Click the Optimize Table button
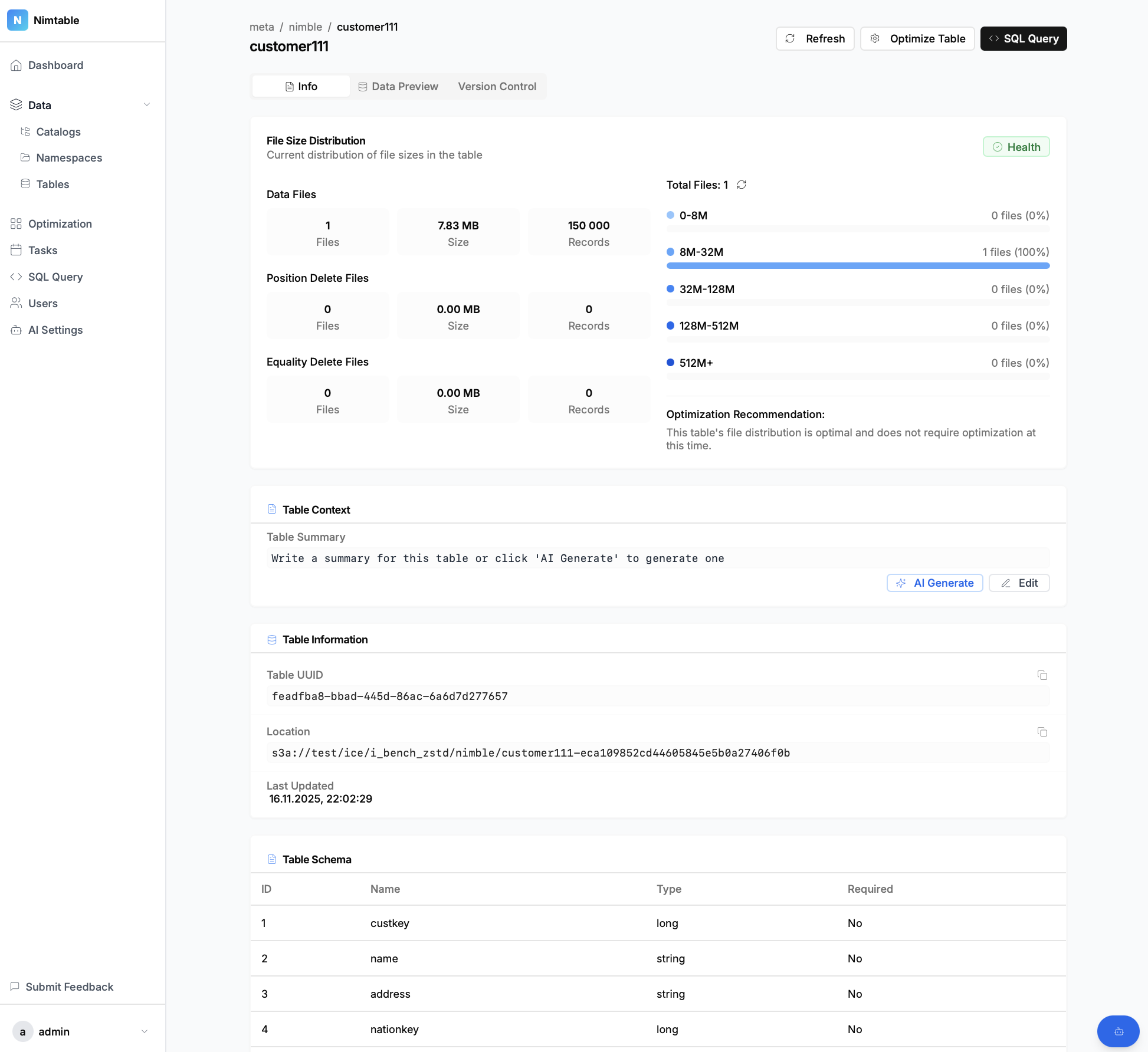This screenshot has width=1148, height=1052. [917, 39]
